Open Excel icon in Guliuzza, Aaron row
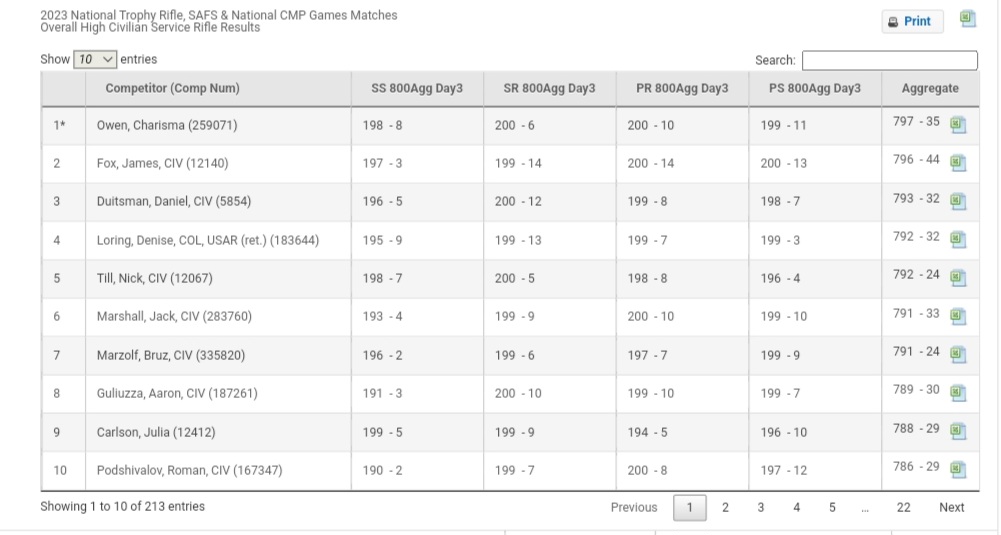Image resolution: width=1001 pixels, height=535 pixels. click(x=958, y=393)
